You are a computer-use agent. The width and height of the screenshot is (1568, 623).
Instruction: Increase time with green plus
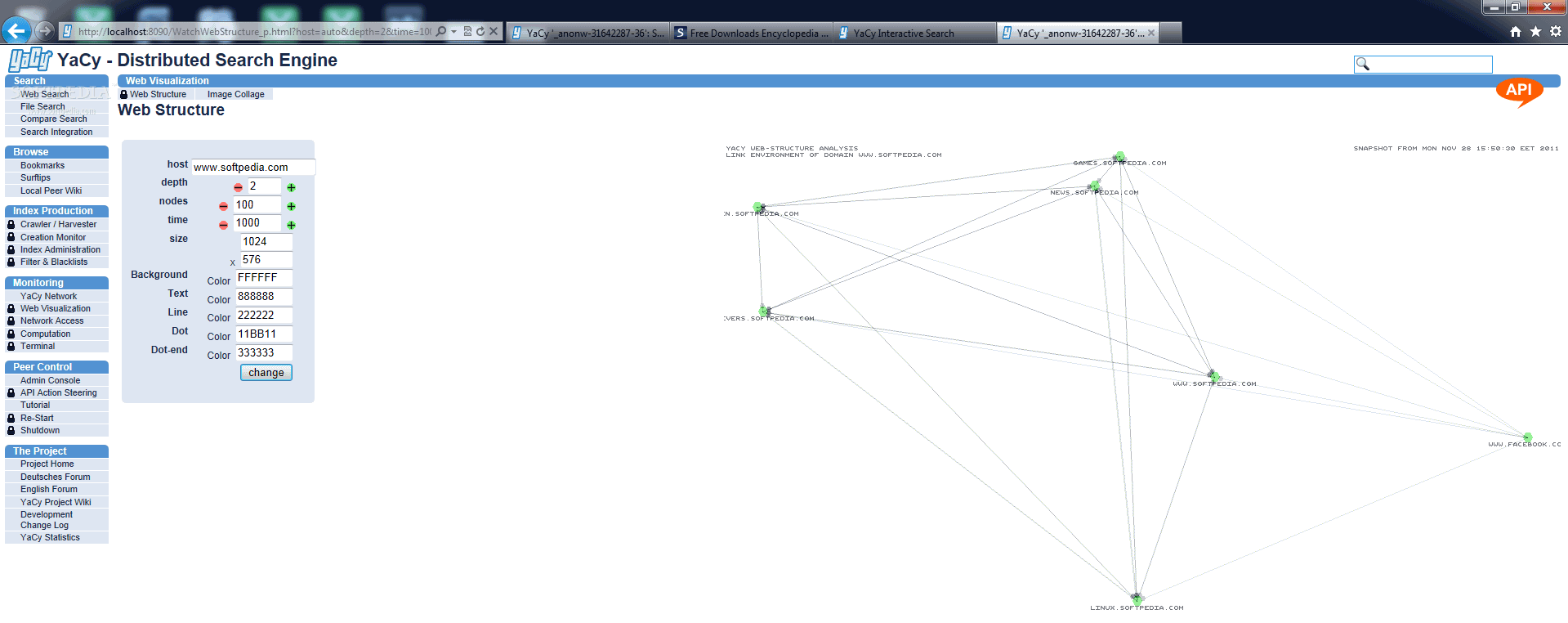point(291,225)
